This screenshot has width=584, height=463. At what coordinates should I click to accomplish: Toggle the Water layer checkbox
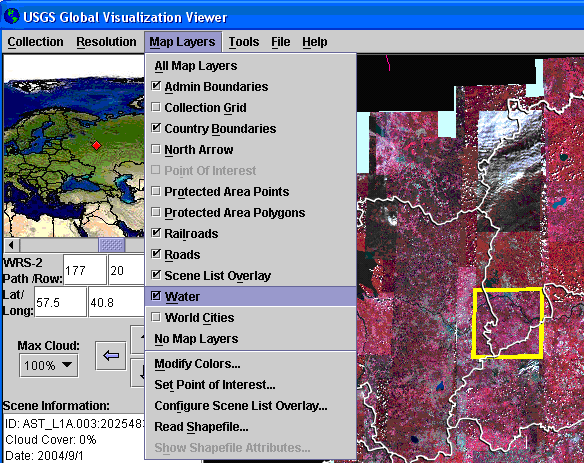coord(156,296)
